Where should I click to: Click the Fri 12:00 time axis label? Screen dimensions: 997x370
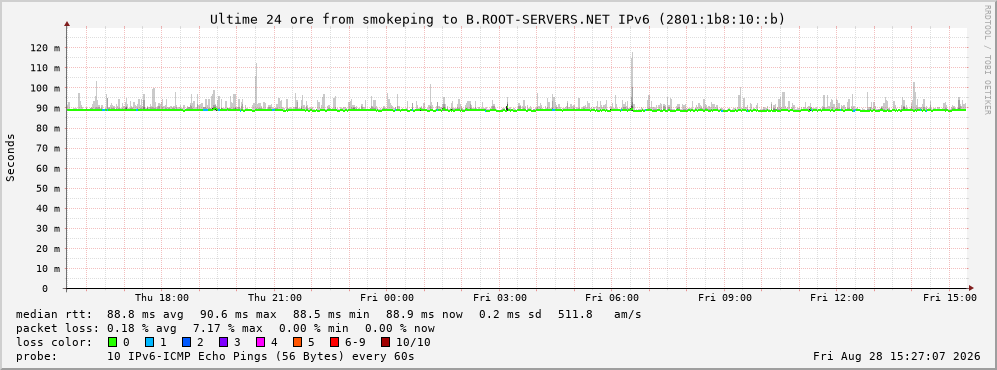coord(837,298)
